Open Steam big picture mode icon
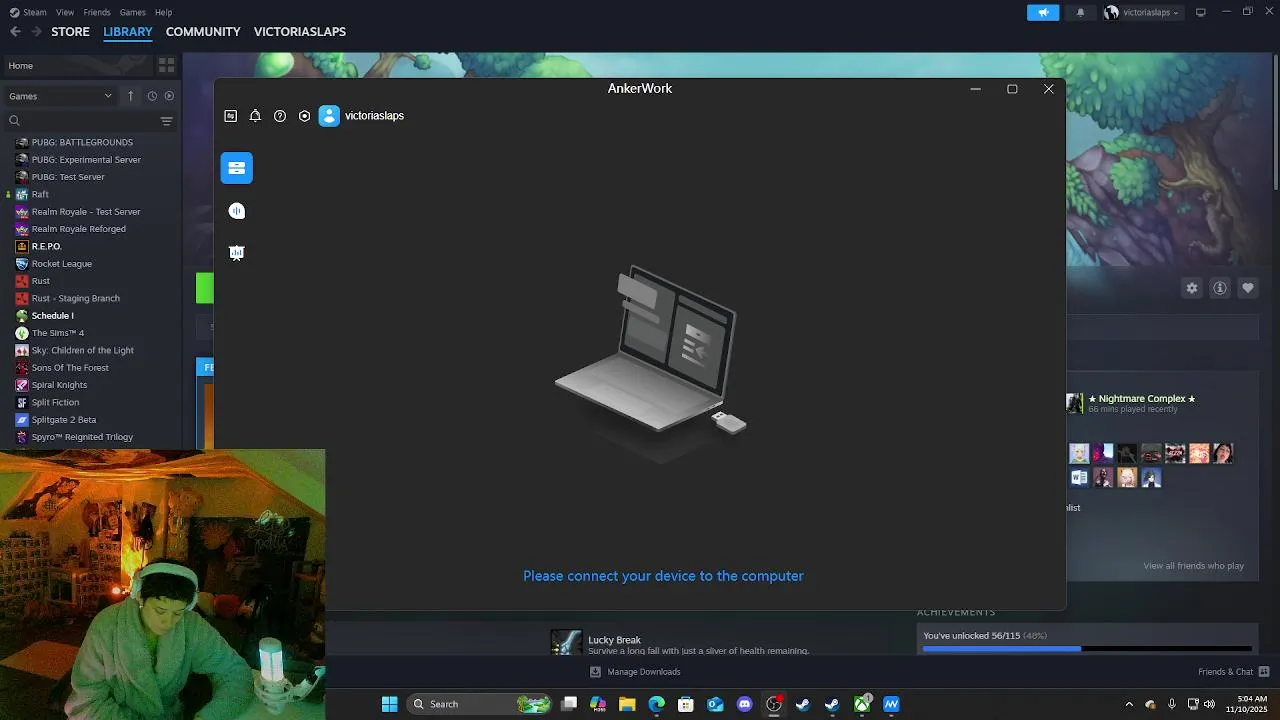This screenshot has width=1280, height=720. point(1201,12)
